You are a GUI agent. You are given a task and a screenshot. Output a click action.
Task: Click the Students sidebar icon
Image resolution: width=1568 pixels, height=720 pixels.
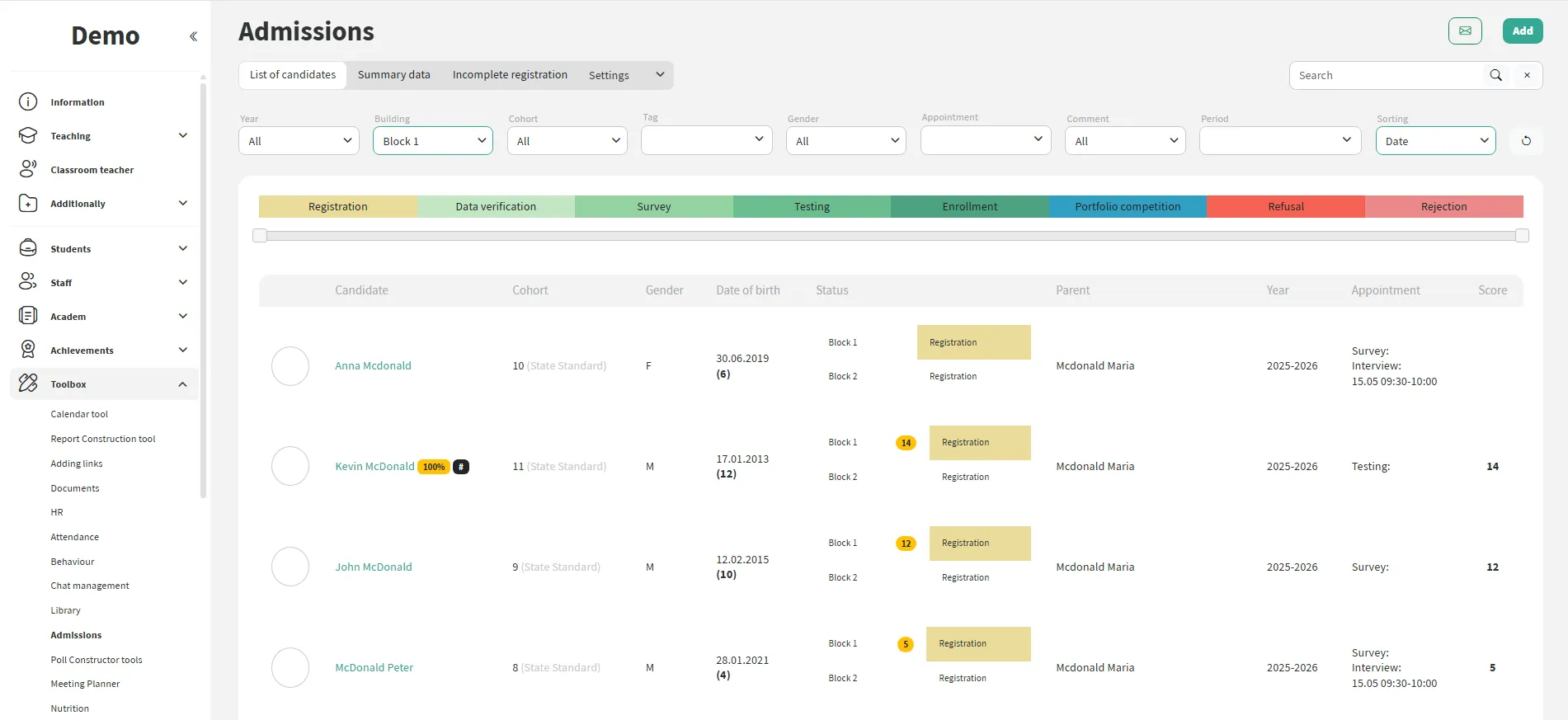click(x=28, y=249)
